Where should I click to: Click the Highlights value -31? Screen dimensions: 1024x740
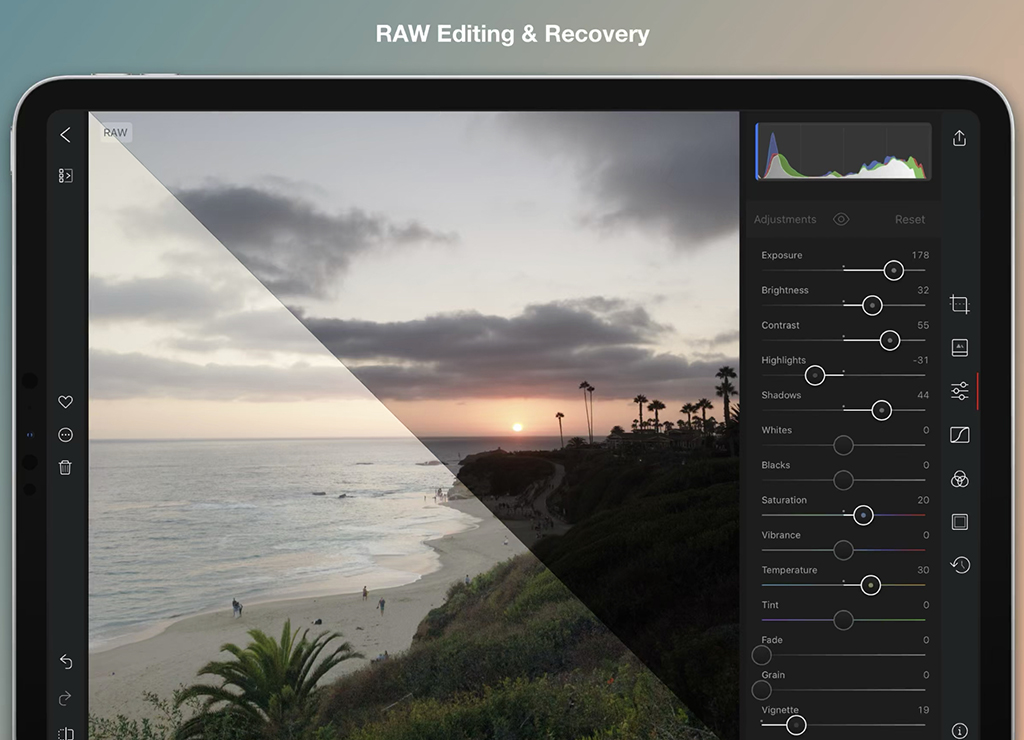[921, 360]
